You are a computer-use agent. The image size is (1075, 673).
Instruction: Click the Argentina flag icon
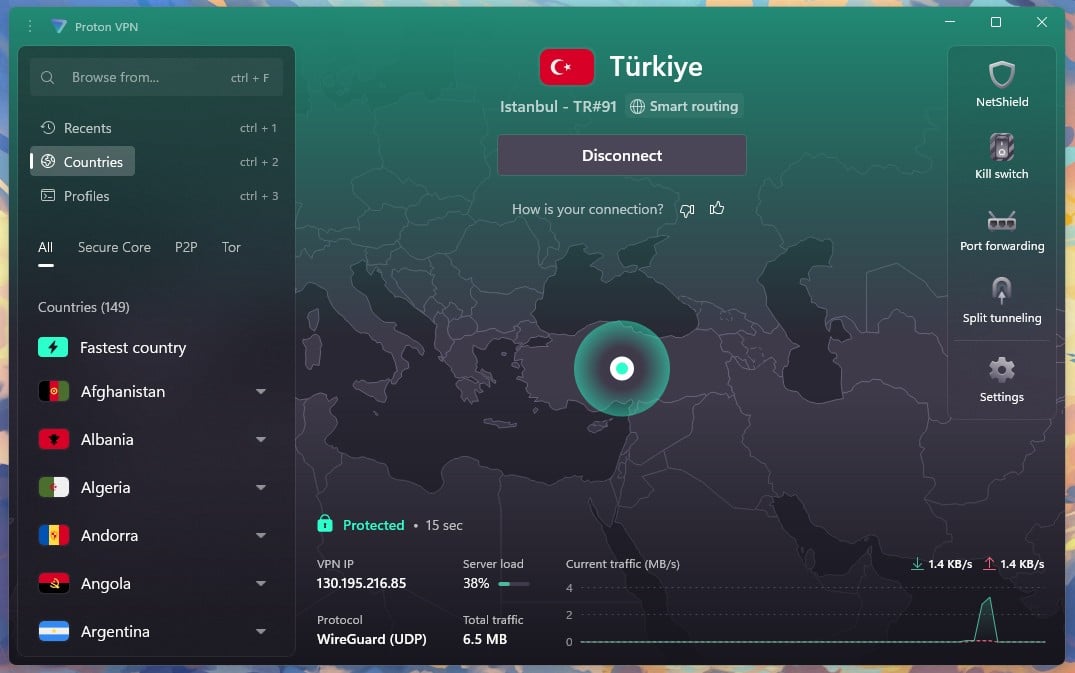(53, 631)
